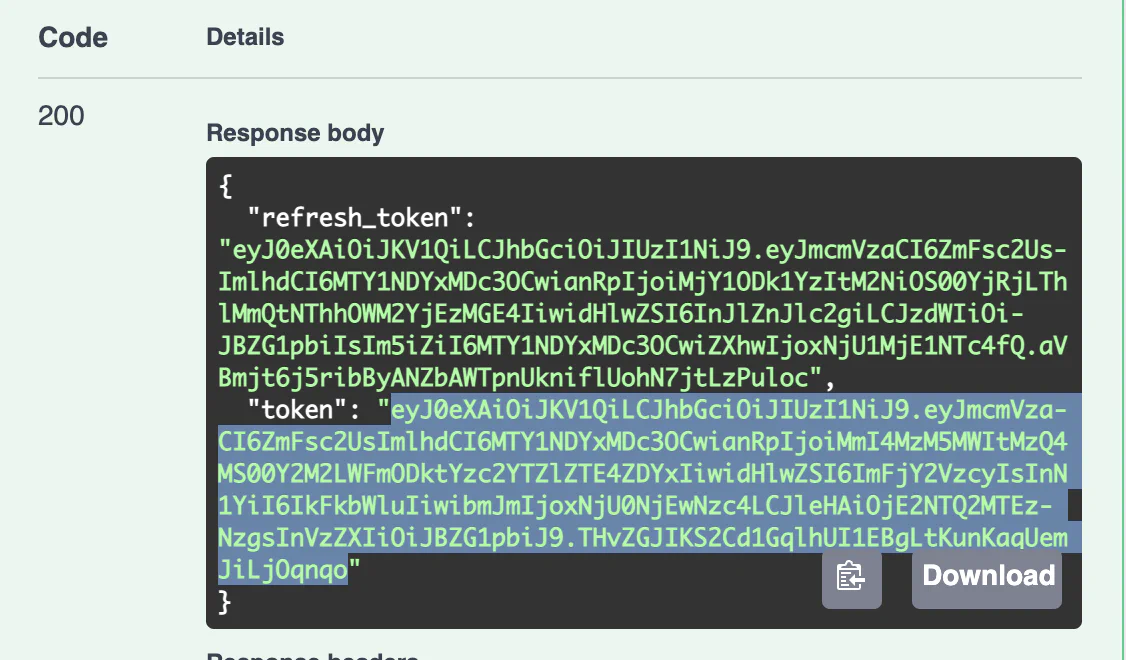Screen dimensions: 1126x660
Task: Select the Details column header
Action: tap(245, 37)
